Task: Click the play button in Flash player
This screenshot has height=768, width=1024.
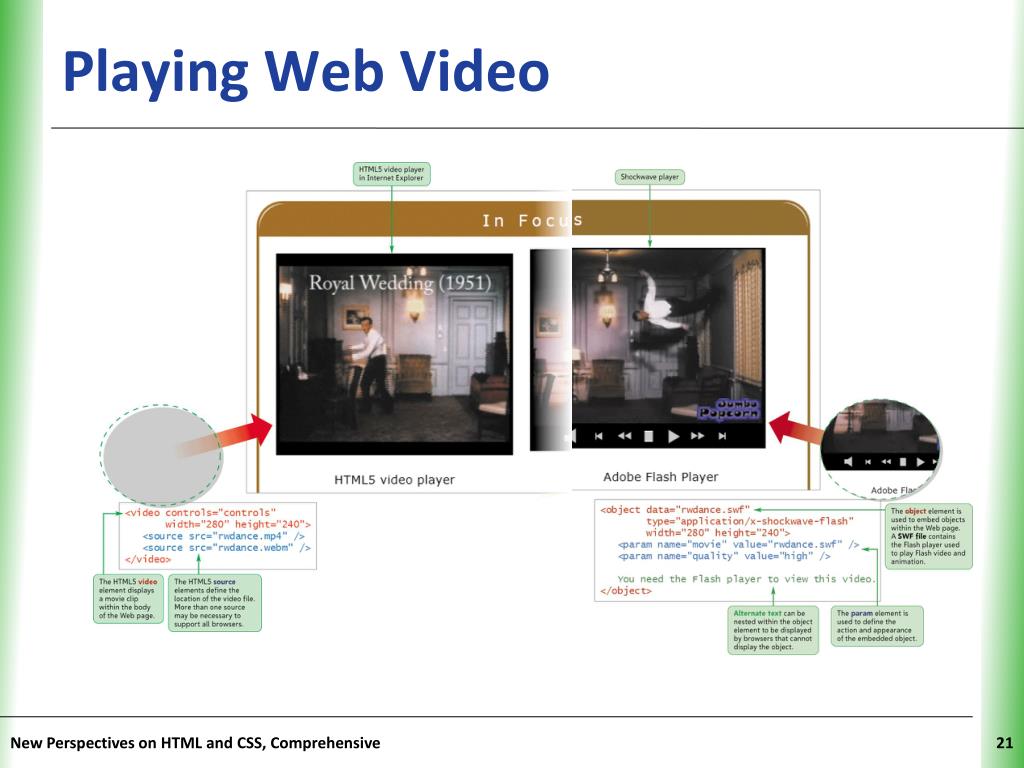Action: pyautogui.click(x=674, y=436)
